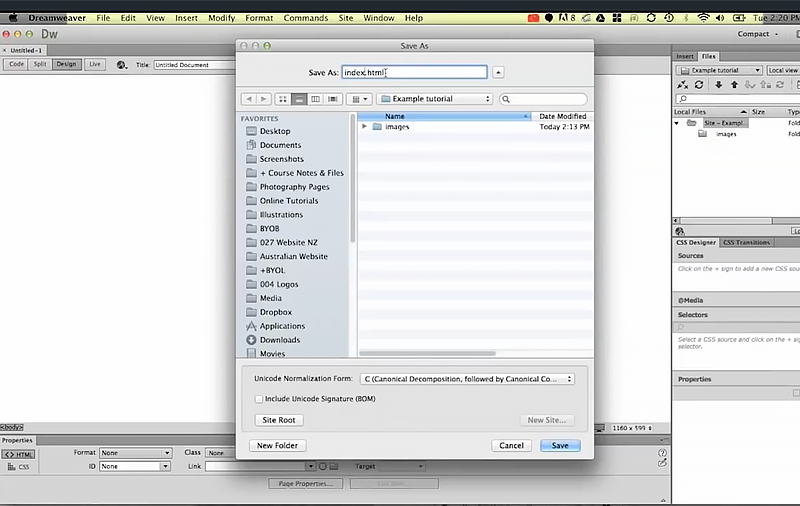
Task: Toggle CSS mode in Properties panel
Action: [x=18, y=467]
